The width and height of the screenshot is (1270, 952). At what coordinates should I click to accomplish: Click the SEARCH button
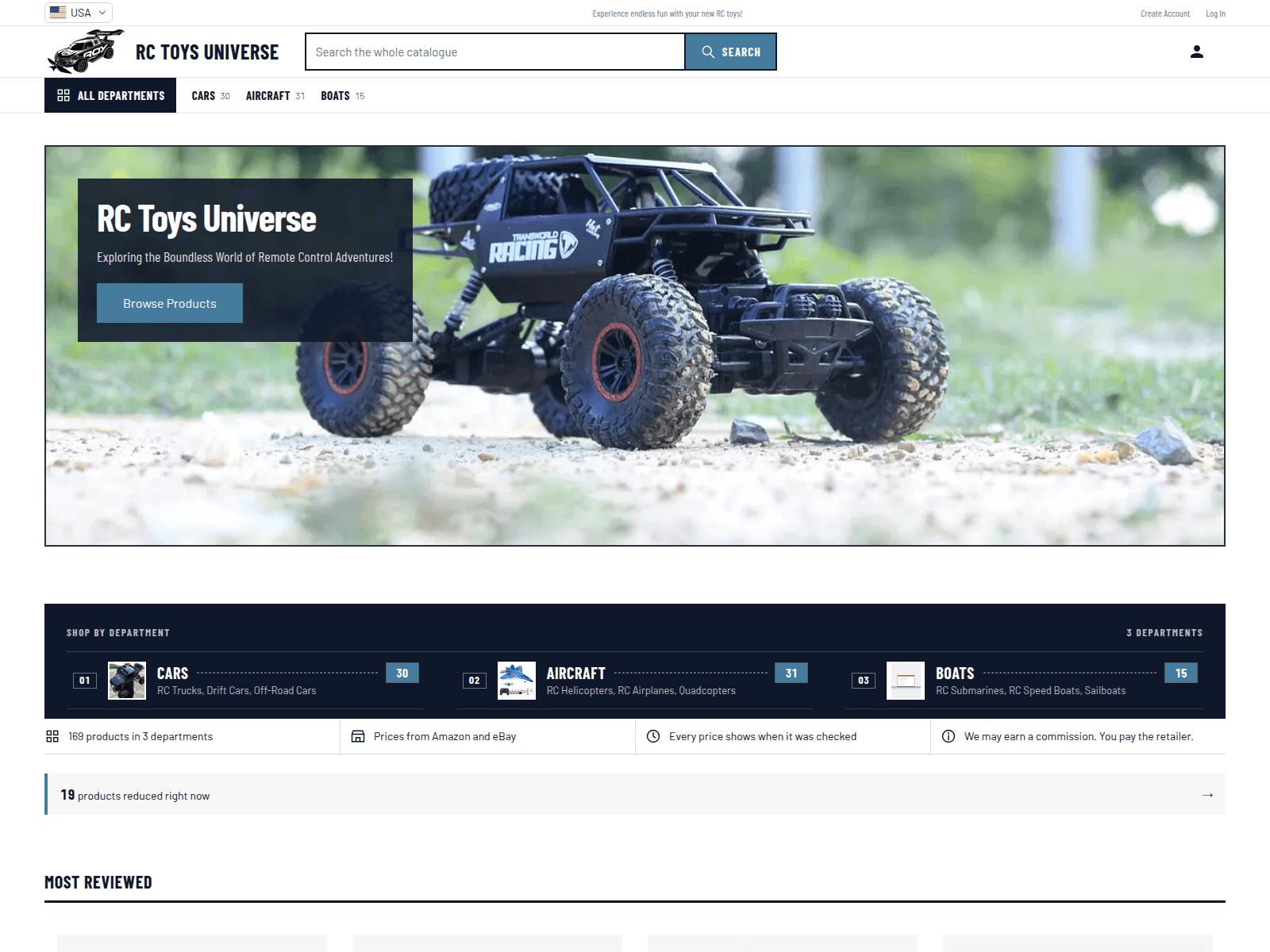click(x=731, y=52)
